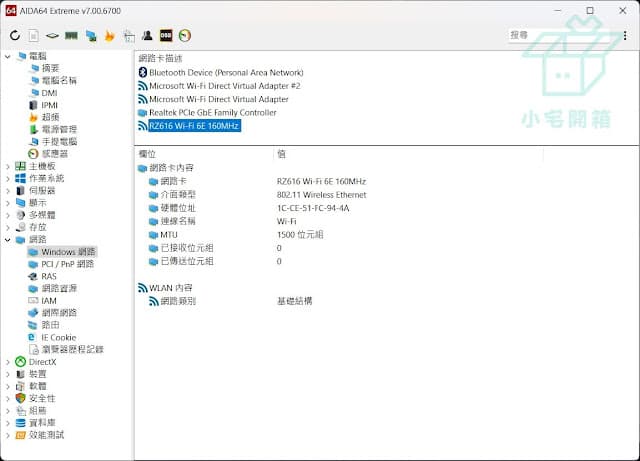Select 瀏覽器歷程記錄 in the tree

73,350
